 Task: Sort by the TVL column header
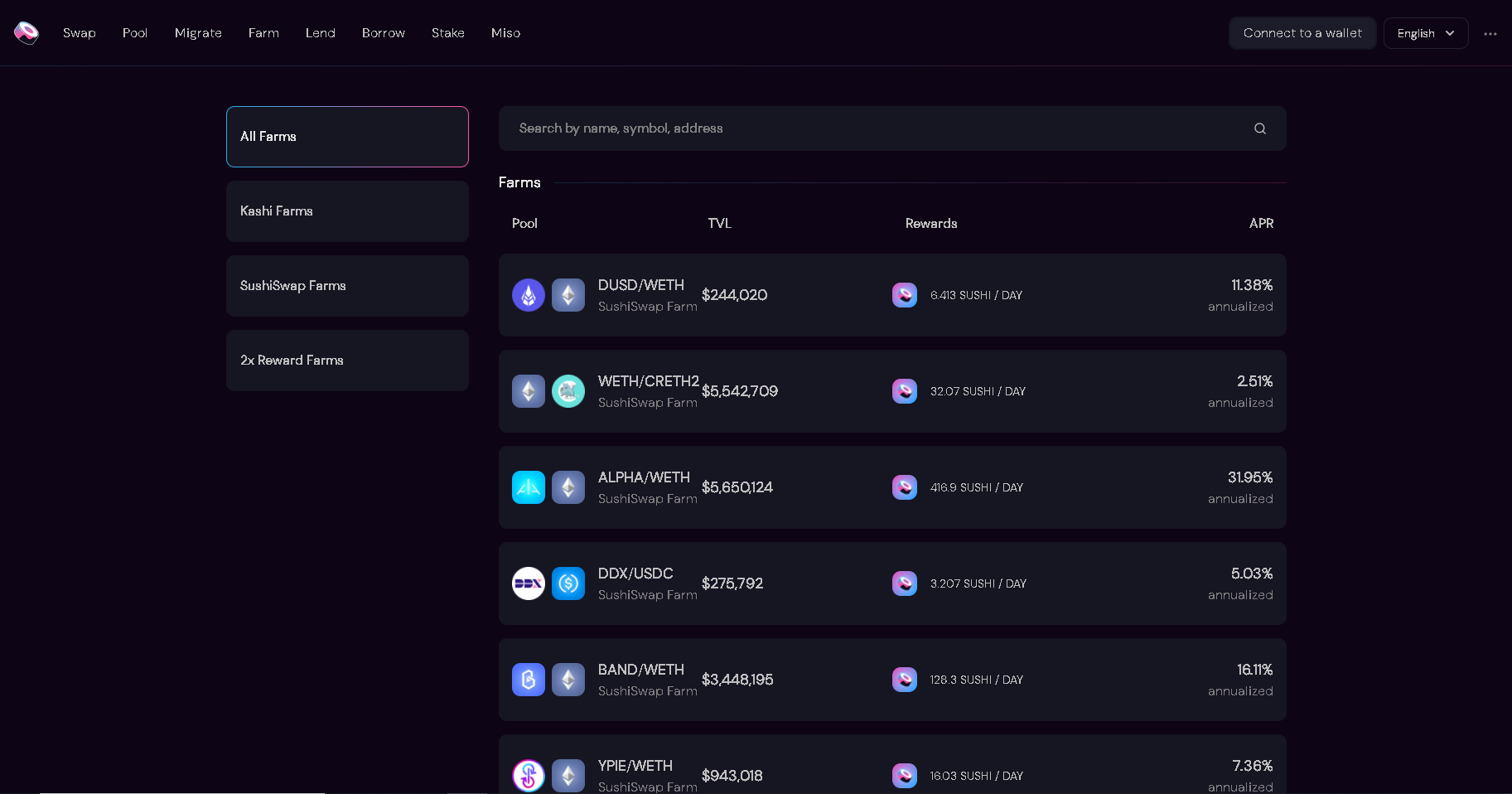(x=720, y=224)
